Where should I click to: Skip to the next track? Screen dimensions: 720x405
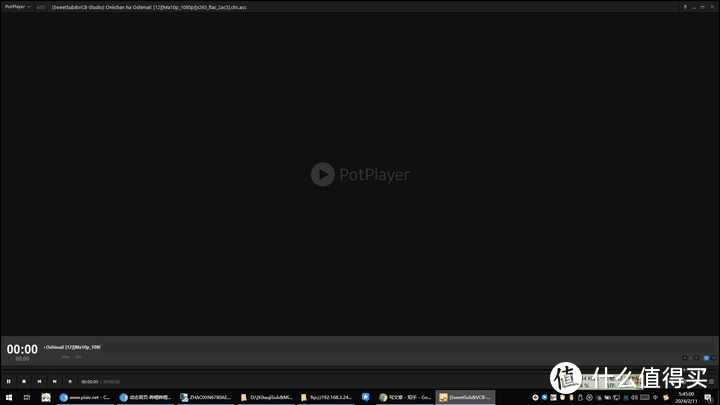pyautogui.click(x=54, y=381)
